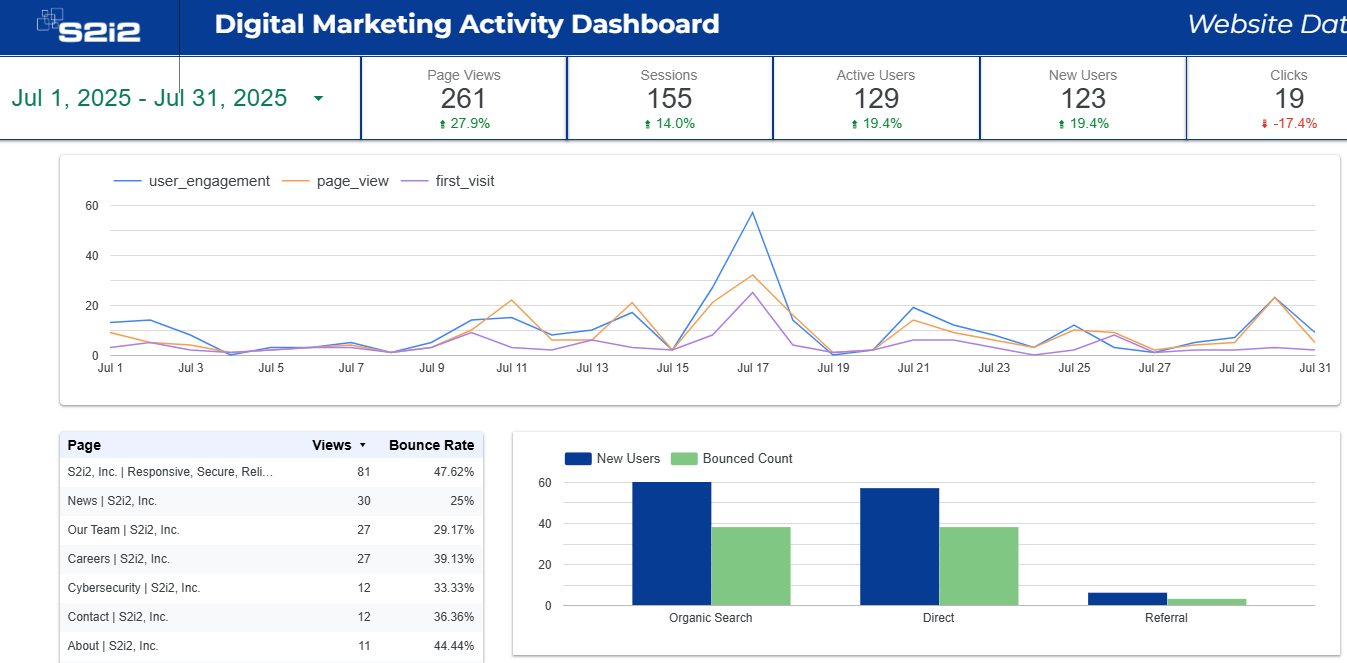Sort table by Bounce Rate header
The height and width of the screenshot is (663, 1347).
tap(431, 445)
